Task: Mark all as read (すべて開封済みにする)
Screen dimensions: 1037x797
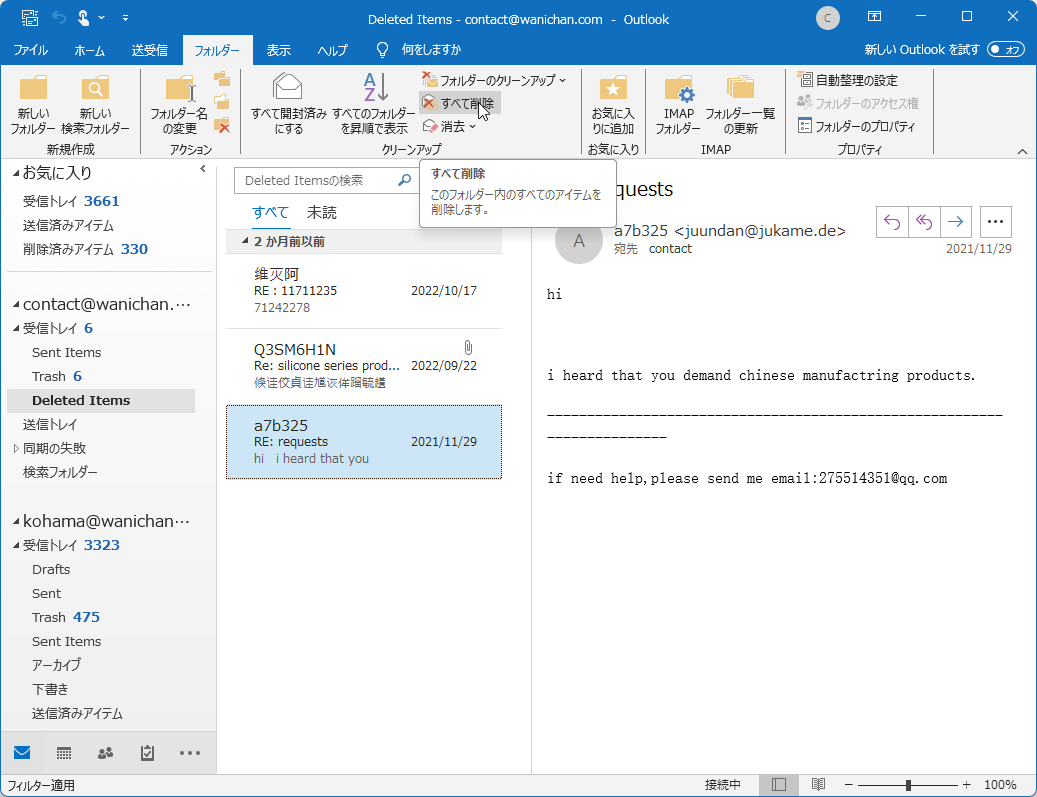Action: [288, 105]
